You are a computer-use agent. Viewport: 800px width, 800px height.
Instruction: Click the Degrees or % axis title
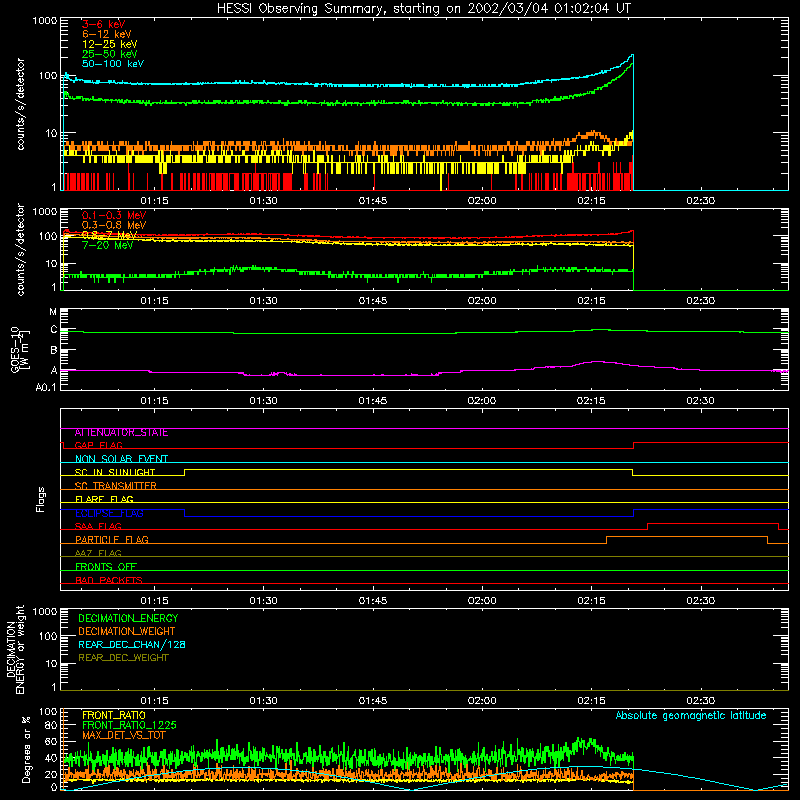[x=26, y=749]
